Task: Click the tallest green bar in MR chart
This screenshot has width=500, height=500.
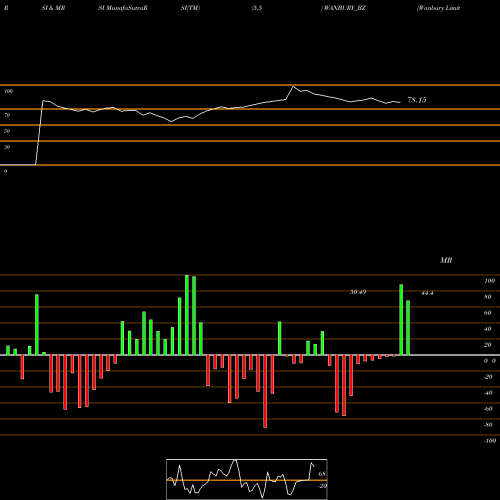Action: [x=187, y=315]
